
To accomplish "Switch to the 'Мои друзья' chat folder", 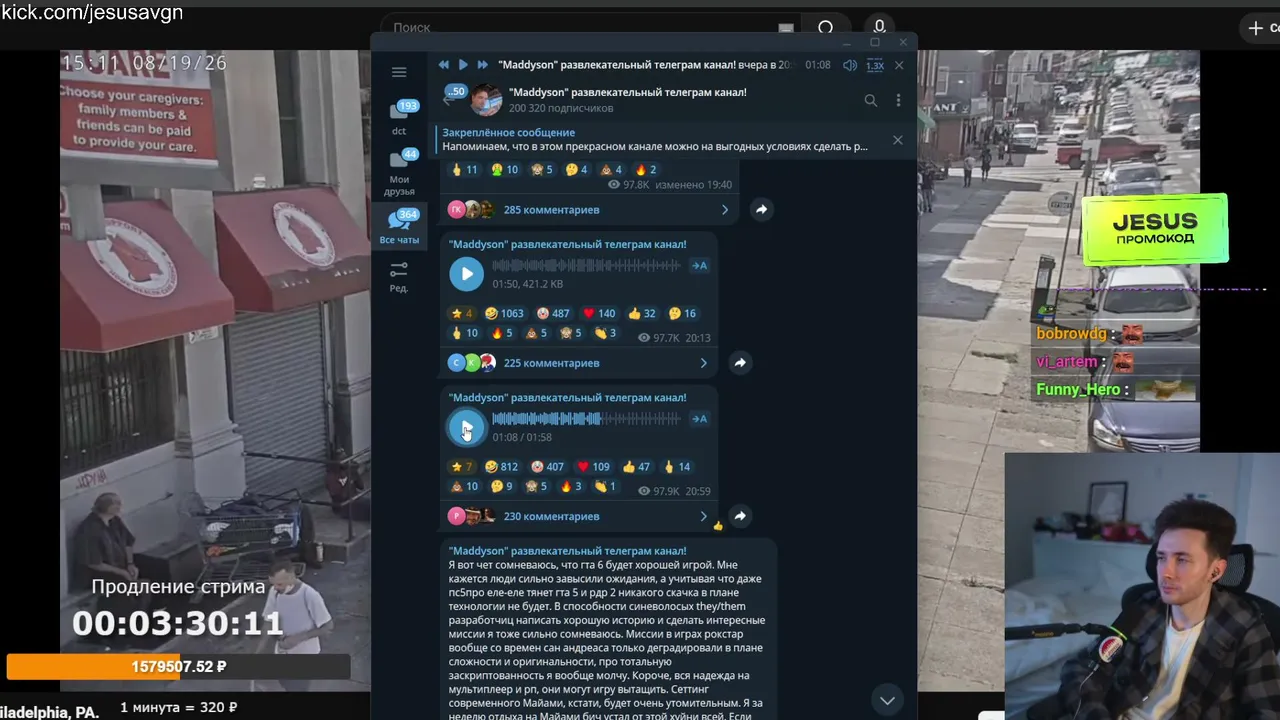I will pos(399,173).
